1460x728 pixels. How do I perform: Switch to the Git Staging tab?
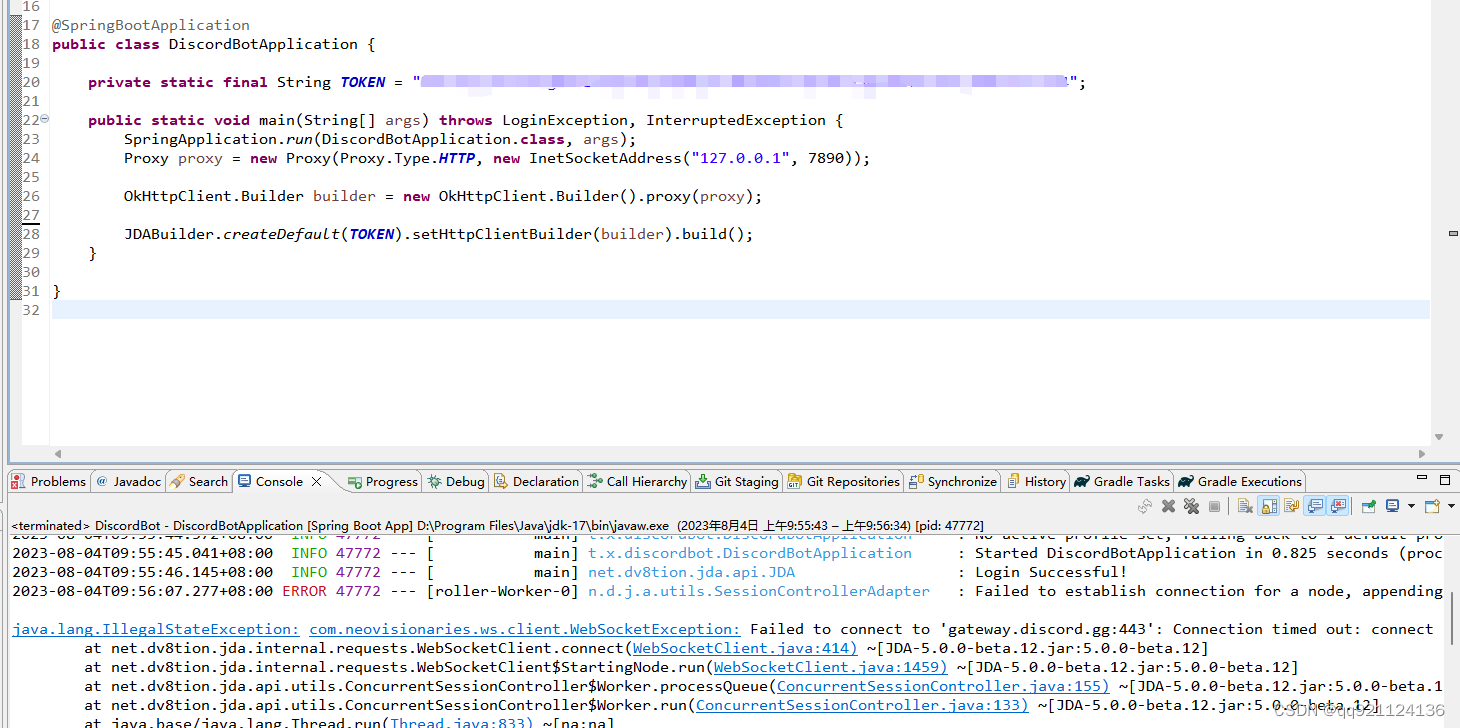(x=737, y=481)
